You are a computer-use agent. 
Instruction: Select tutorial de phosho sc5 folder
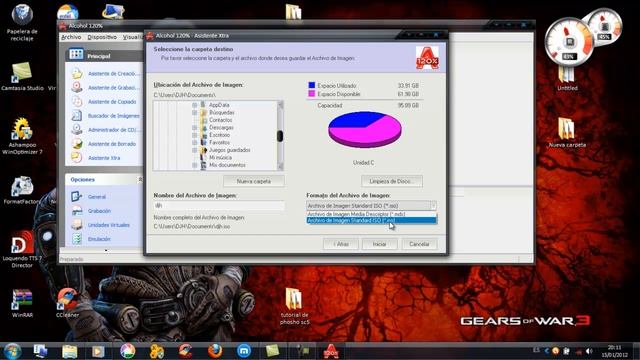coord(294,307)
